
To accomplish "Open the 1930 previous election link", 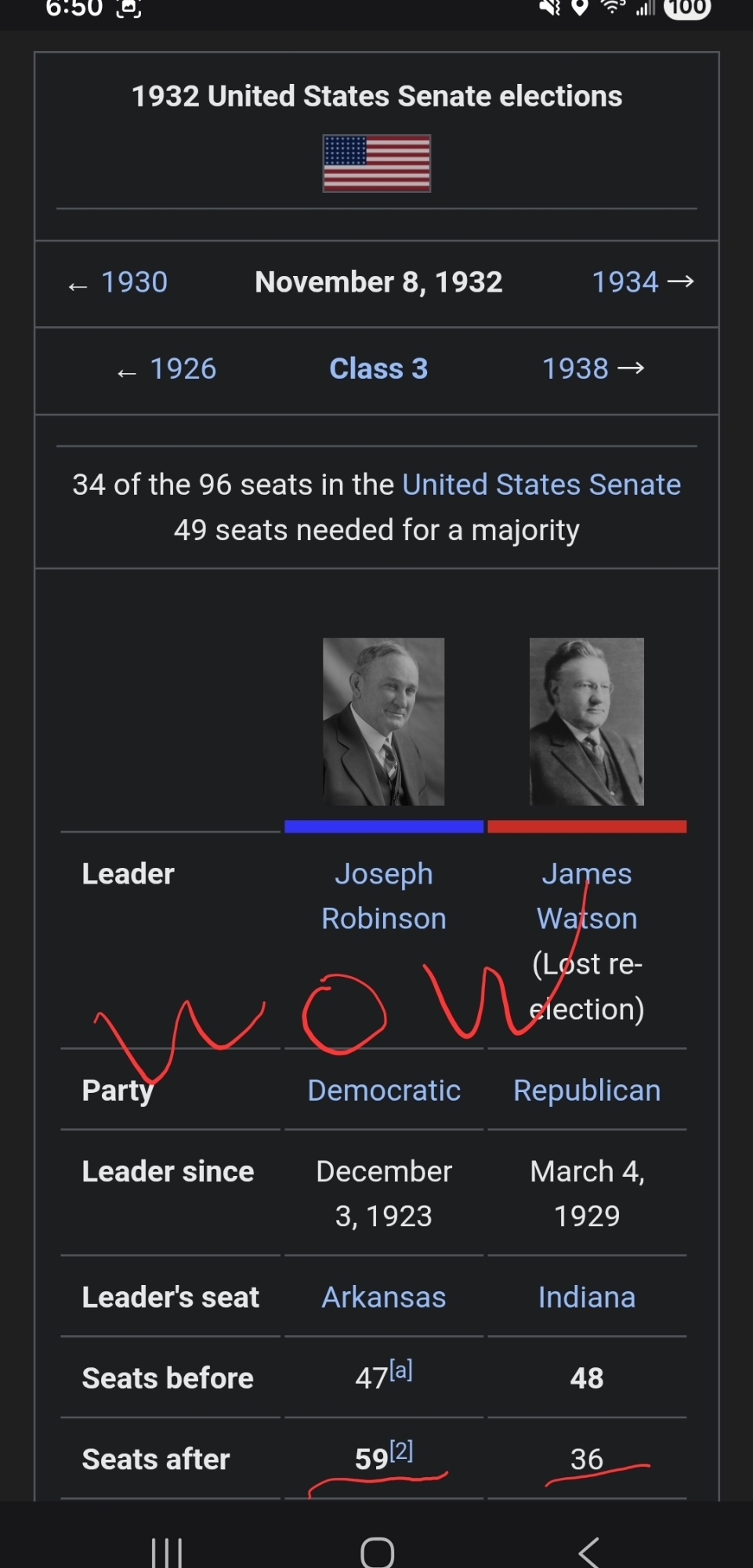I will (x=134, y=282).
